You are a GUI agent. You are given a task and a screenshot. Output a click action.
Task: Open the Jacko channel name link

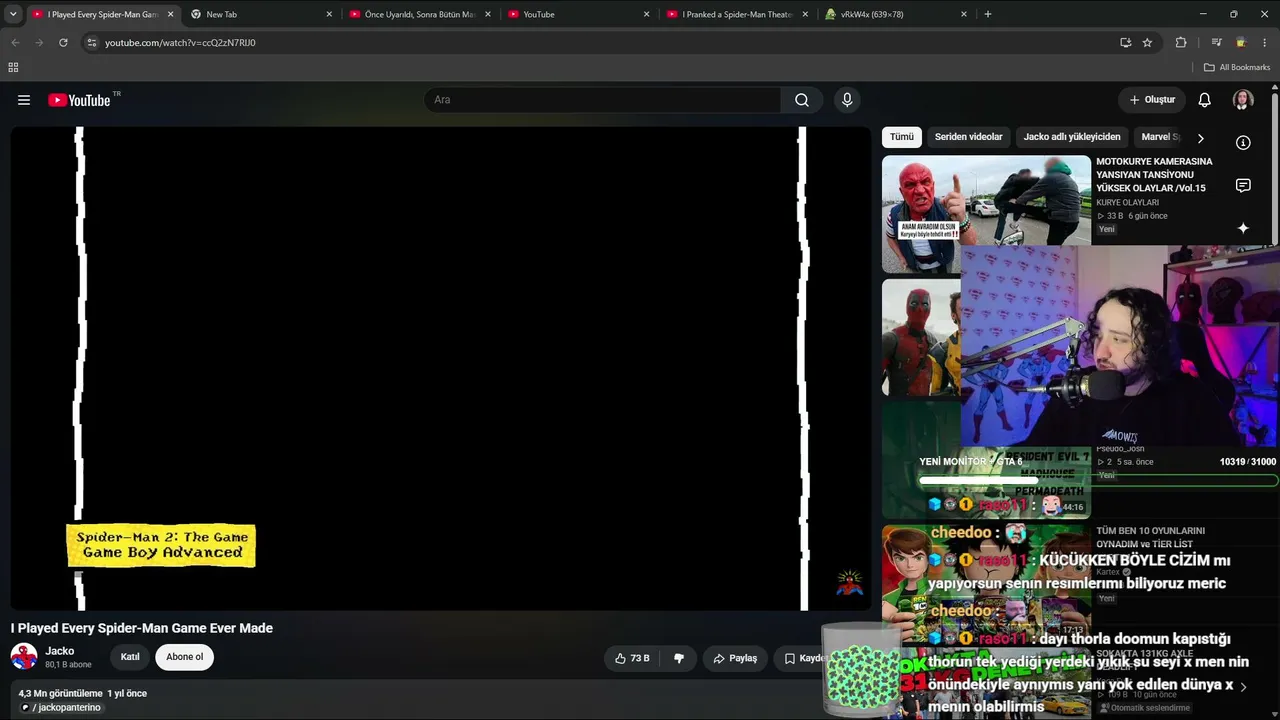point(60,651)
